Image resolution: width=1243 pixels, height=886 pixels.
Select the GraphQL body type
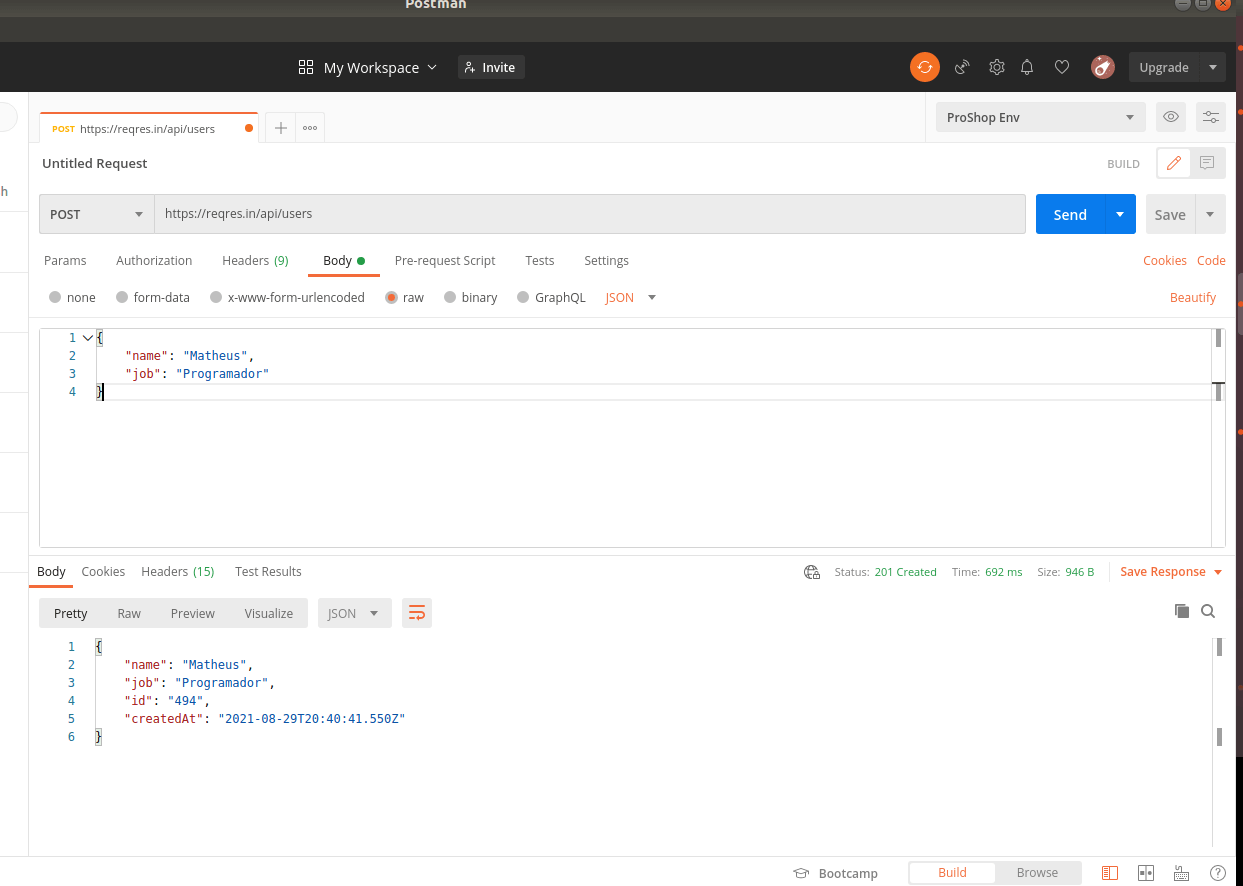[551, 297]
